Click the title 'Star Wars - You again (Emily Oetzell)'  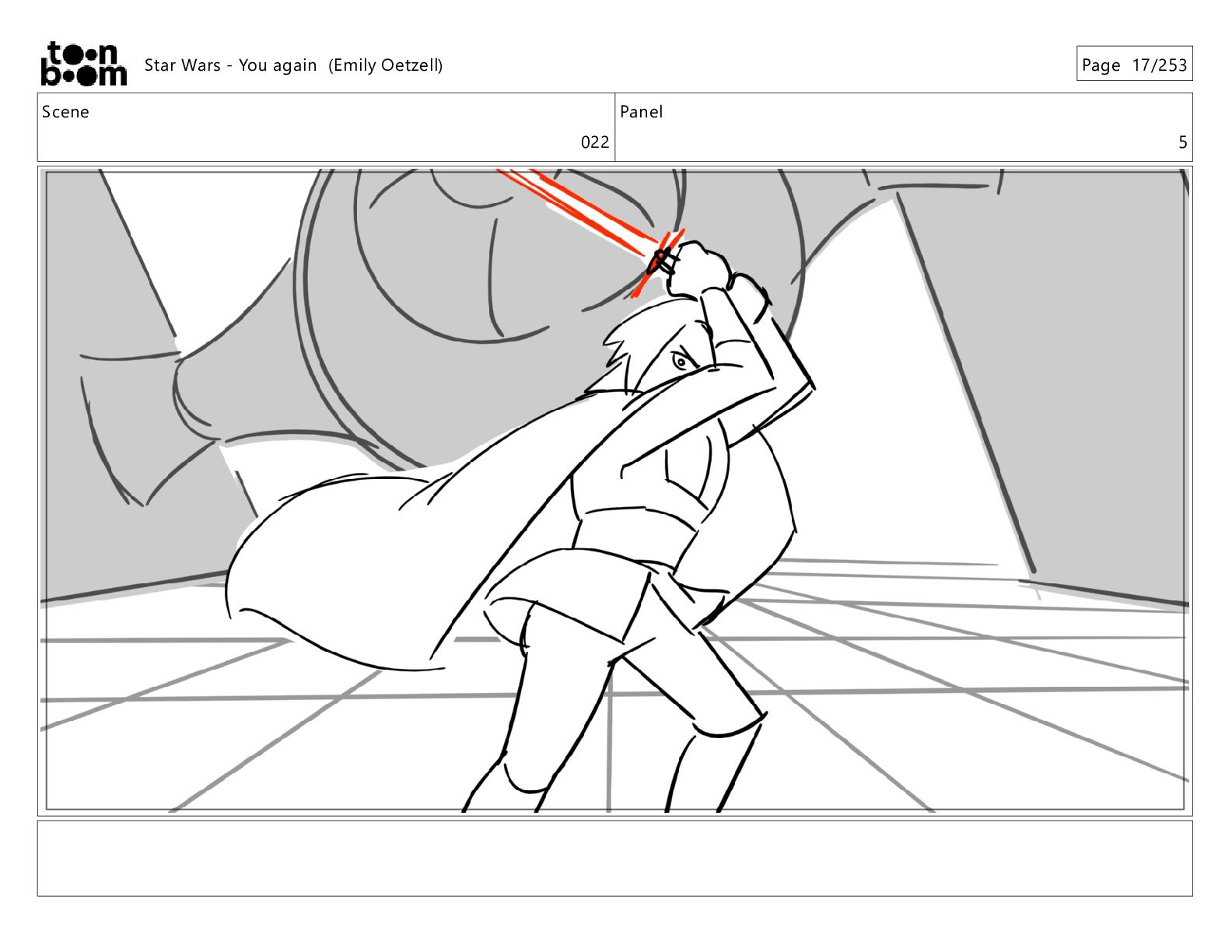point(293,65)
